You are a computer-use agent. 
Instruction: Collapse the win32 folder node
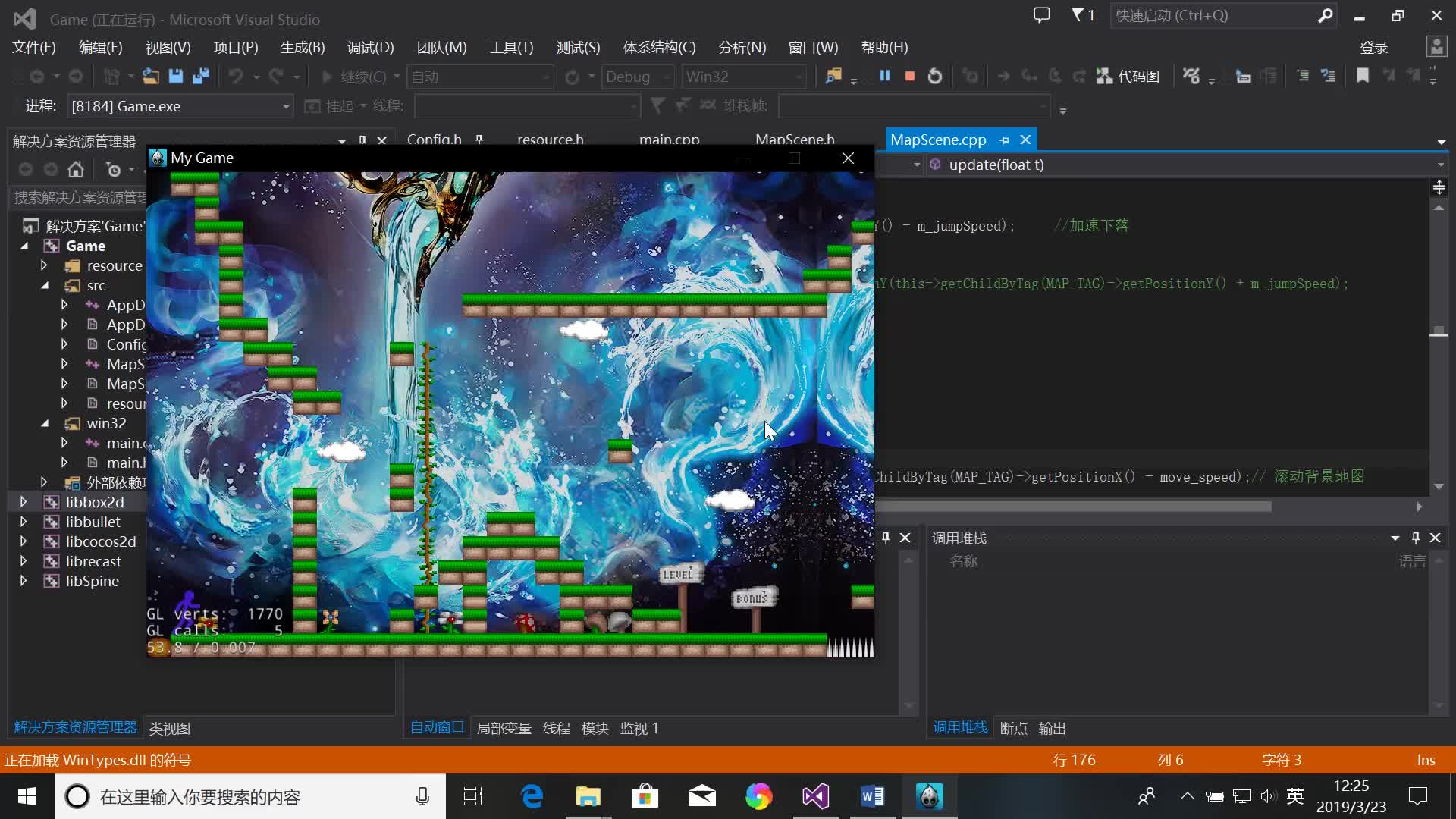pos(44,423)
